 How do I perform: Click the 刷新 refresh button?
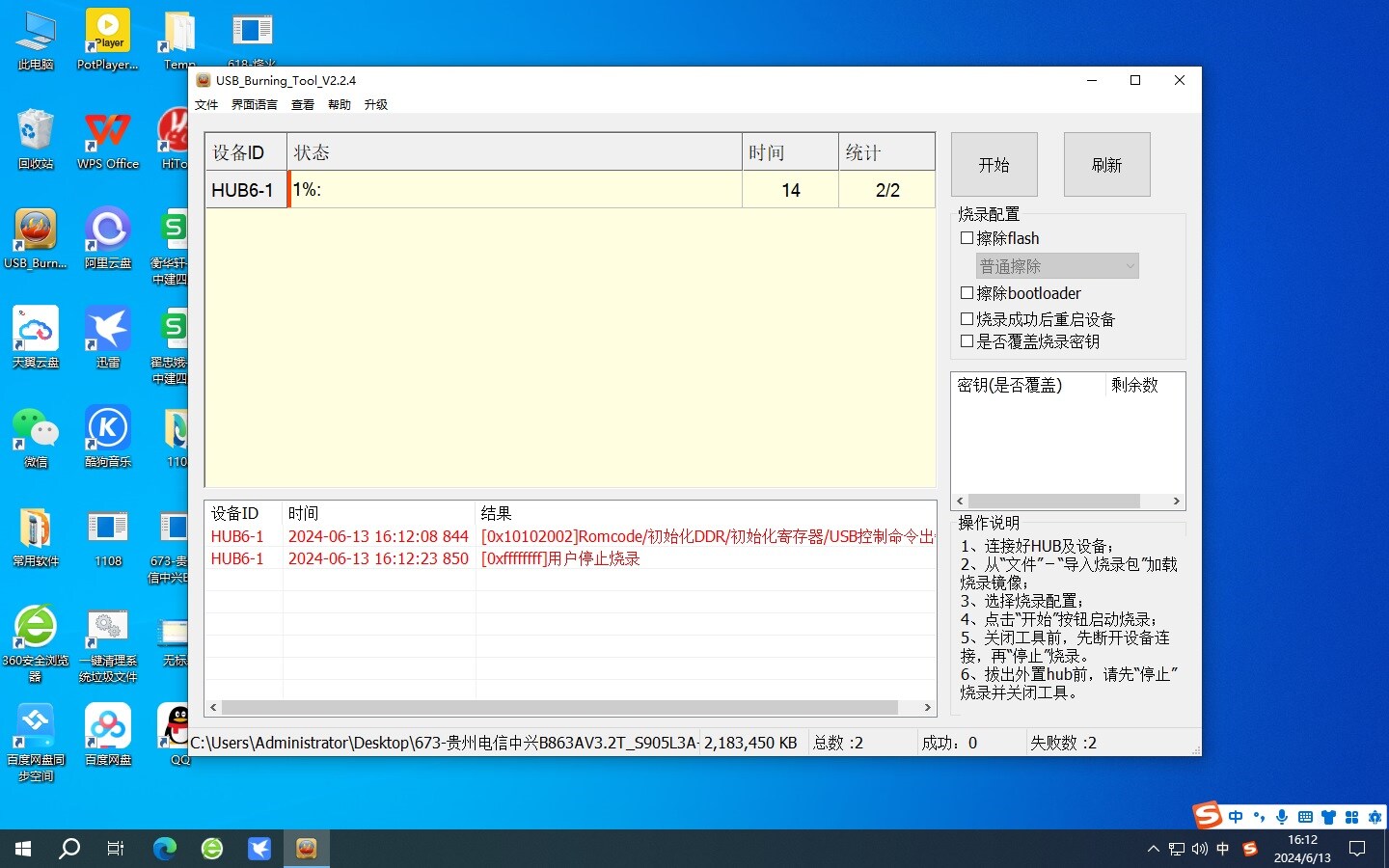click(1107, 165)
